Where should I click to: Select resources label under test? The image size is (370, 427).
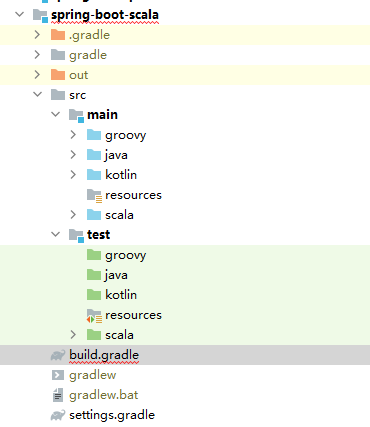coord(133,315)
